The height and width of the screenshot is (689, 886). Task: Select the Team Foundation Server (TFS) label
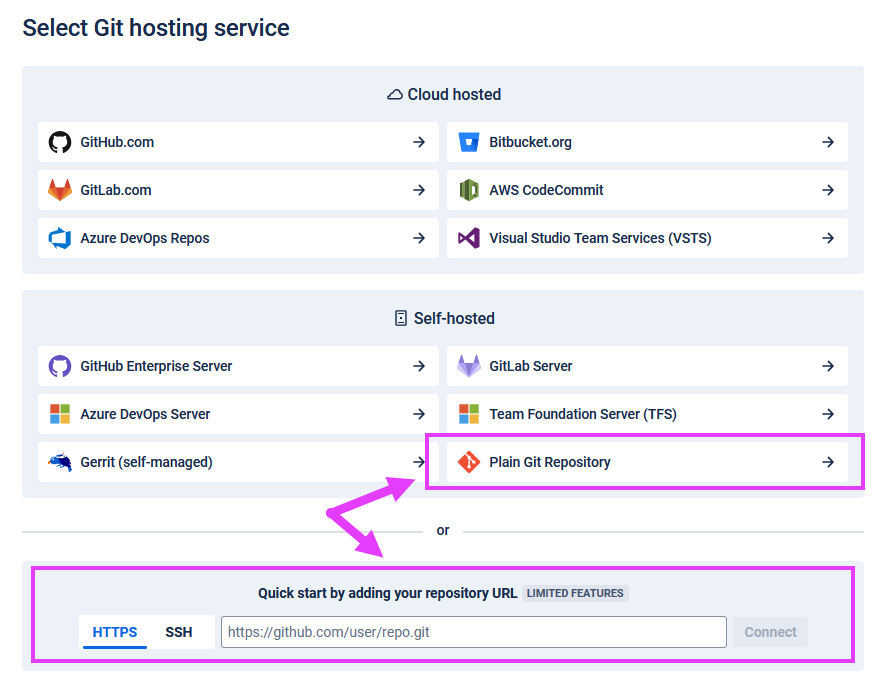click(583, 414)
